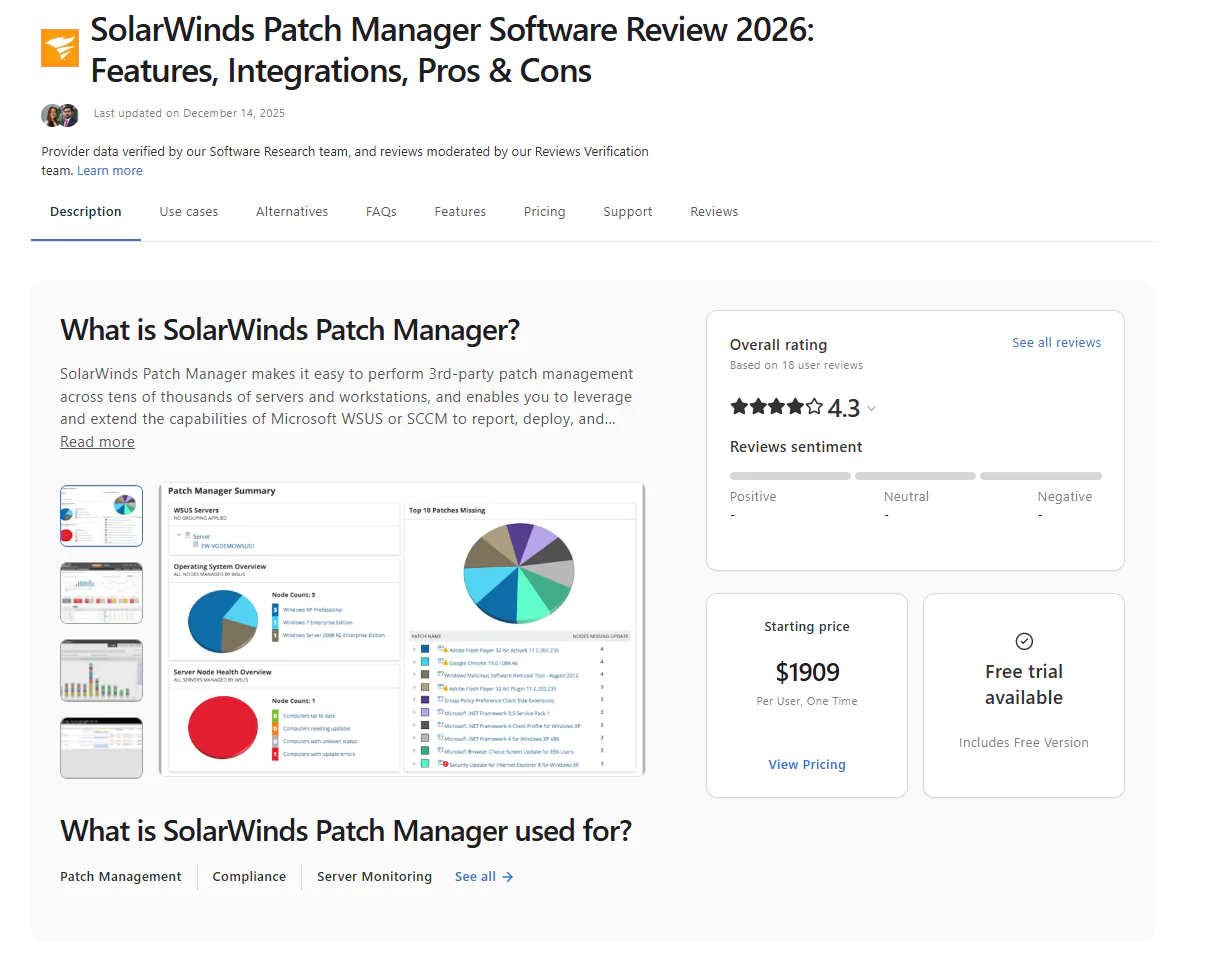Viewport: 1205px width, 963px height.
Task: Click the Neutral sentiment bar
Action: 915,476
